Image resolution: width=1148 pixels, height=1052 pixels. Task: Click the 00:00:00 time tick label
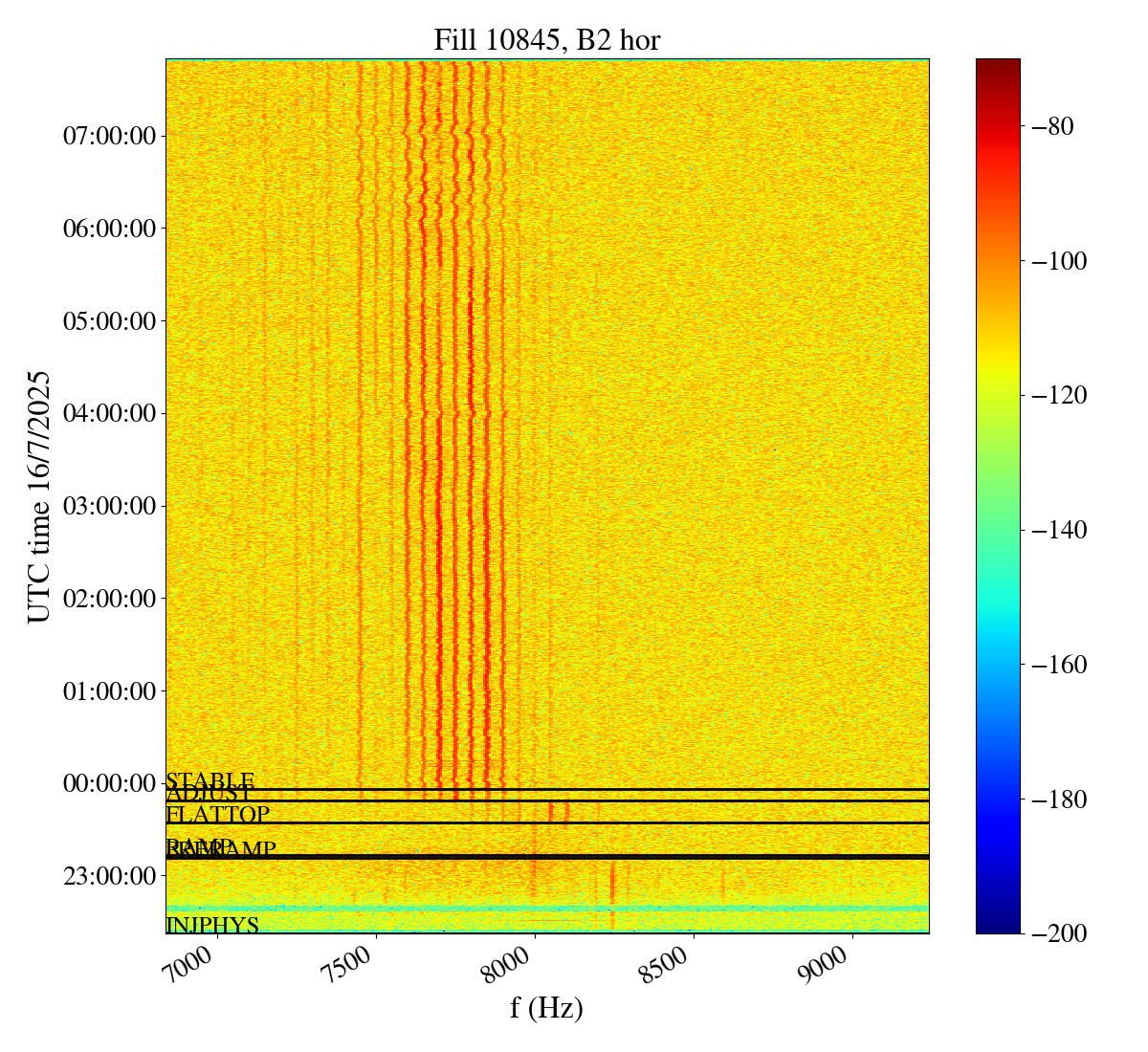point(109,783)
